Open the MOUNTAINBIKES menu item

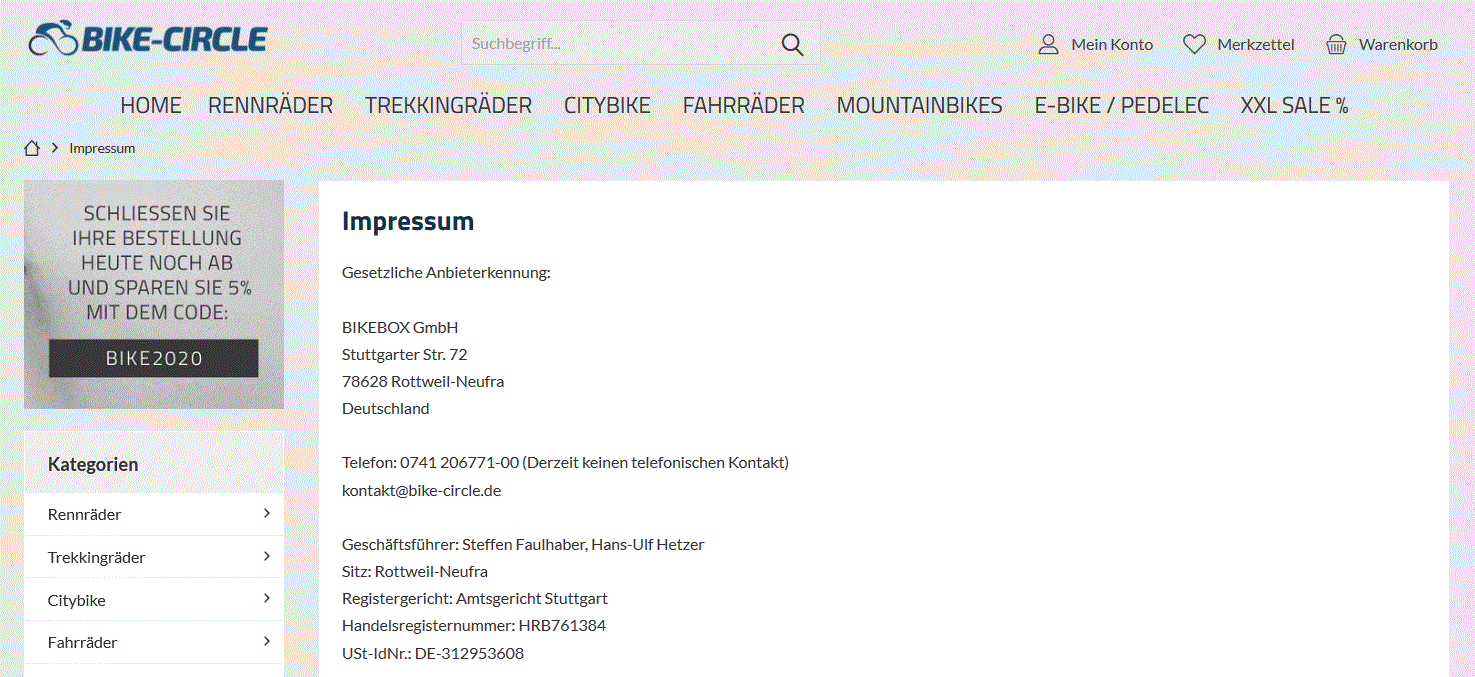pyautogui.click(x=919, y=105)
